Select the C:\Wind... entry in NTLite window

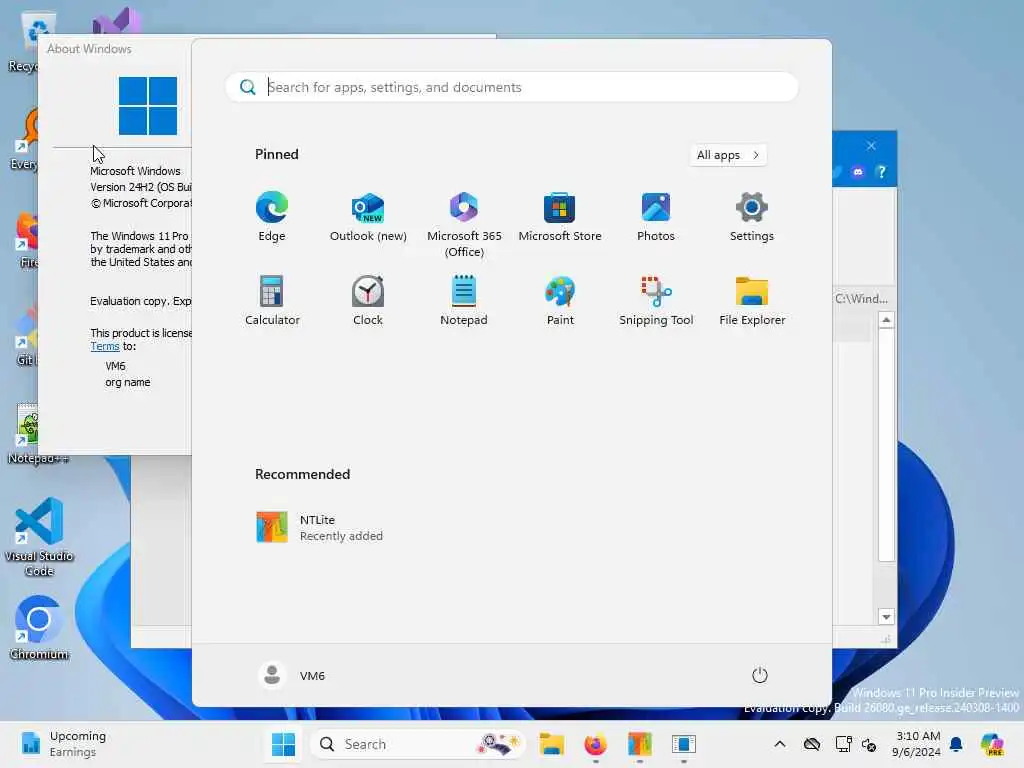tap(861, 298)
